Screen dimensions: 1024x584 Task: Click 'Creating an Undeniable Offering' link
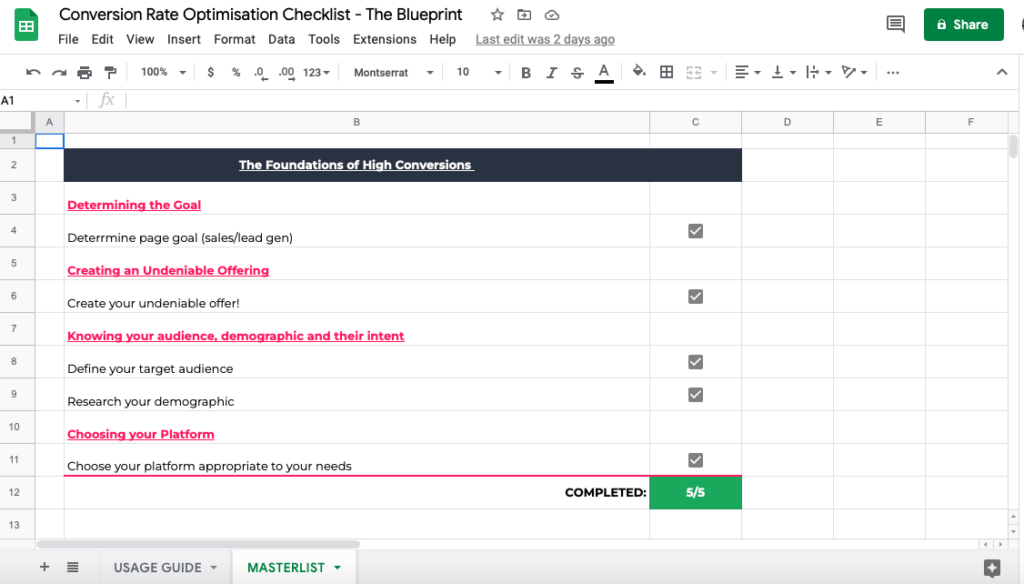click(x=168, y=270)
